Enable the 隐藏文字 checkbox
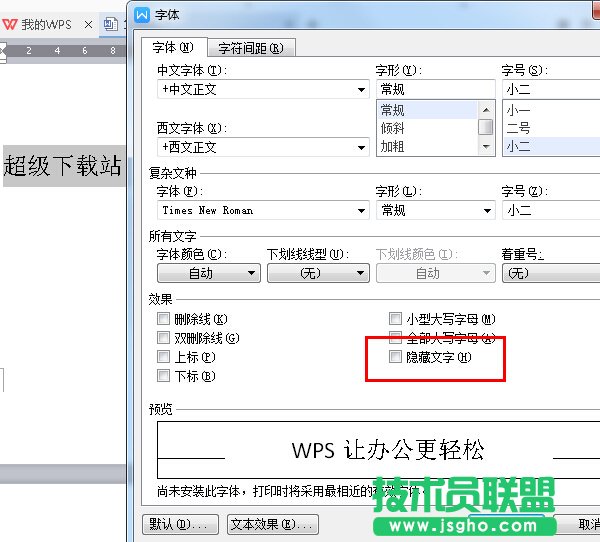This screenshot has width=600, height=542. [x=396, y=357]
